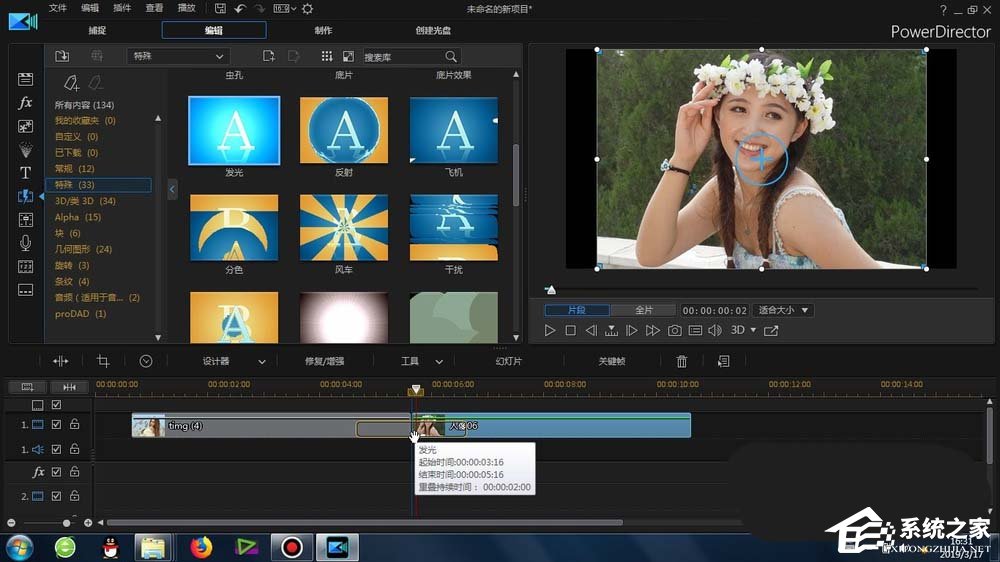Switch preview to 全片 mode

[644, 310]
